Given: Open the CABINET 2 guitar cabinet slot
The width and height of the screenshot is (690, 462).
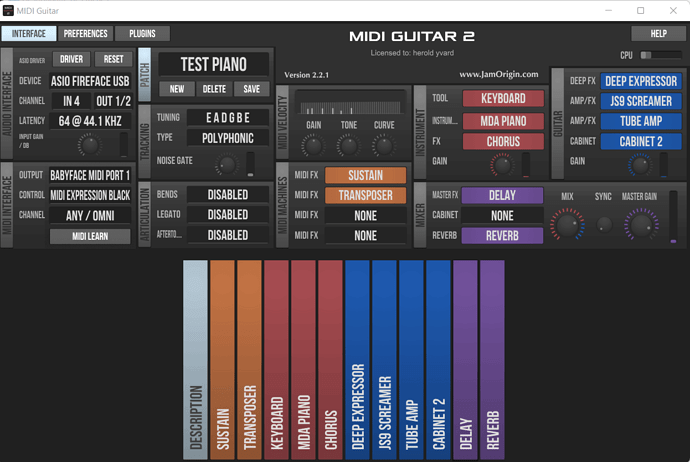Looking at the screenshot, I should pyautogui.click(x=641, y=141).
